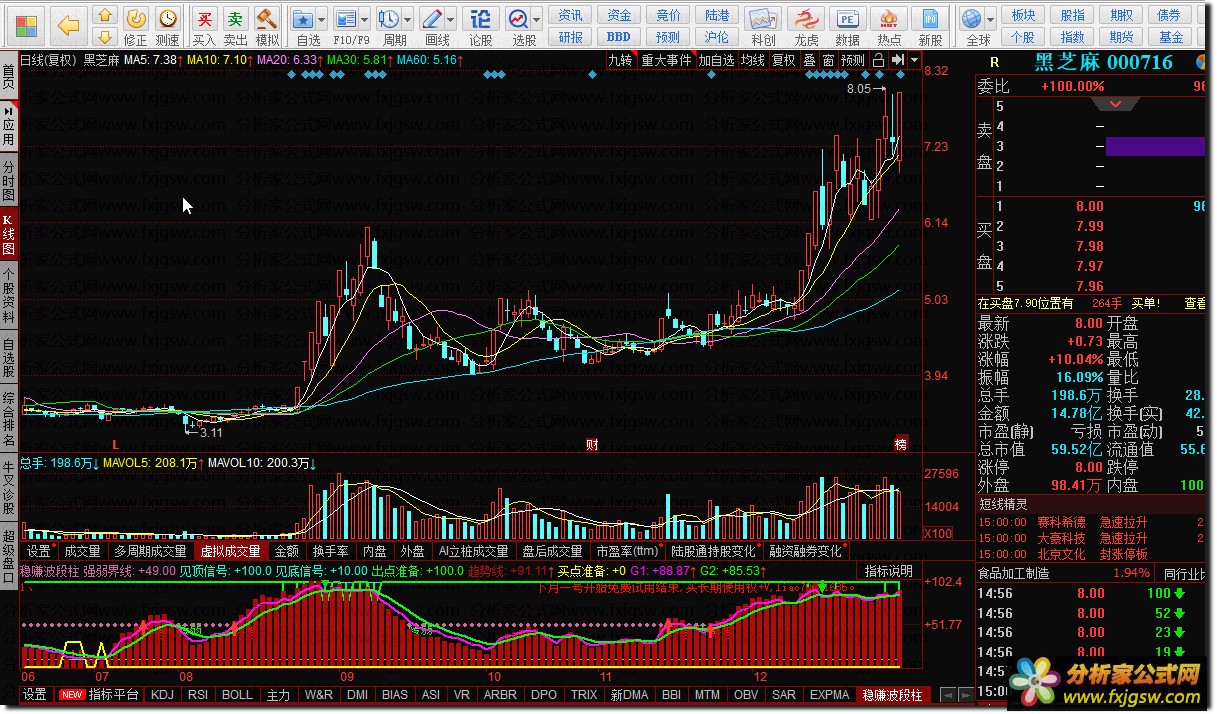Click the 加自选 add to watchlist button
This screenshot has height=714, width=1217.
(x=716, y=60)
